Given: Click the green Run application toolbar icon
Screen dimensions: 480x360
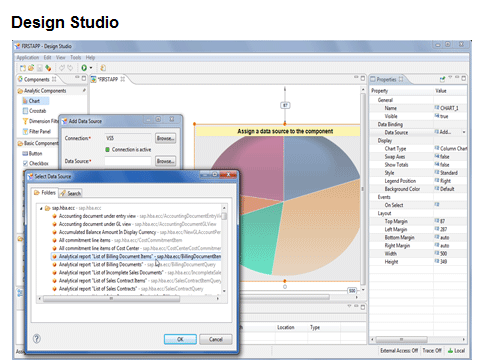Looking at the screenshot, I should coord(84,68).
